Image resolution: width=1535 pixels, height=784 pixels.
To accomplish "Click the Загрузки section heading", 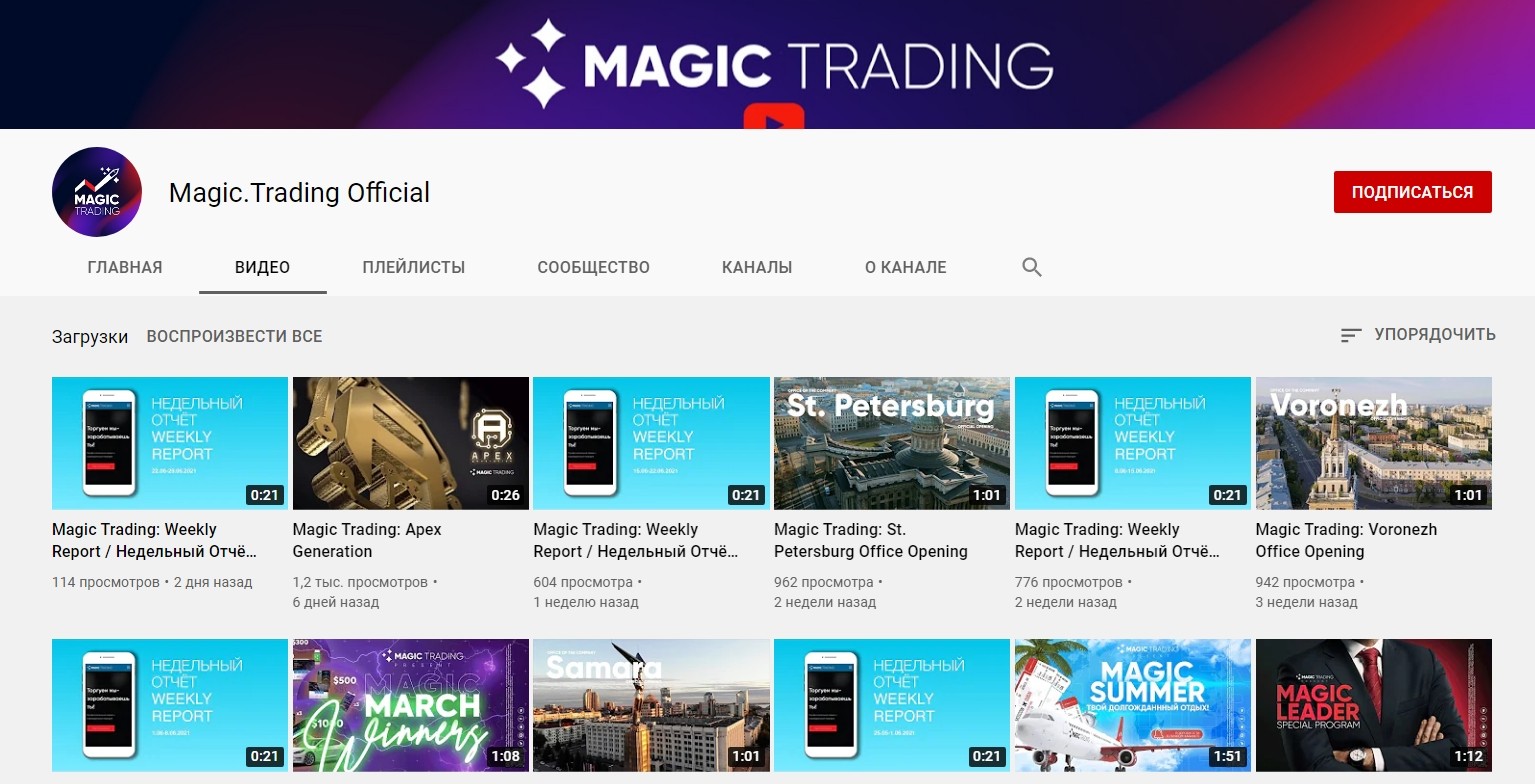I will (x=90, y=336).
